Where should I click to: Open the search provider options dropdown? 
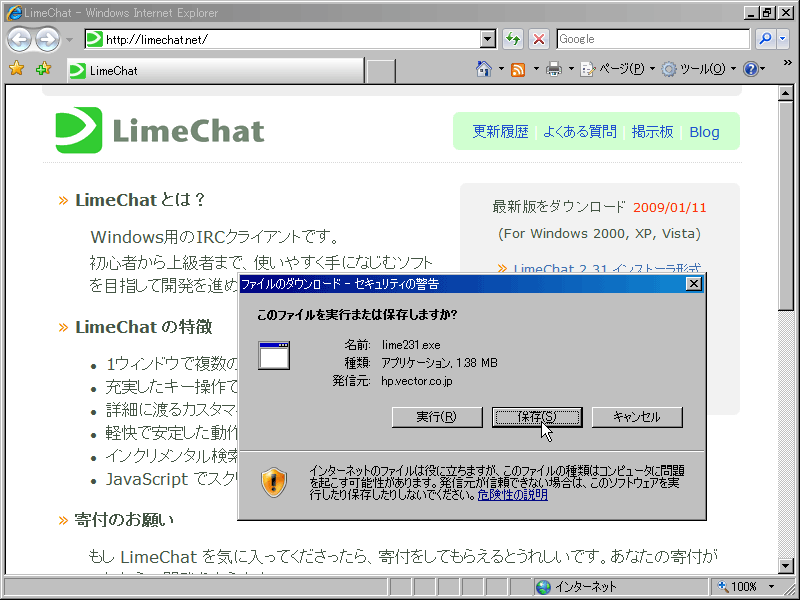point(783,39)
